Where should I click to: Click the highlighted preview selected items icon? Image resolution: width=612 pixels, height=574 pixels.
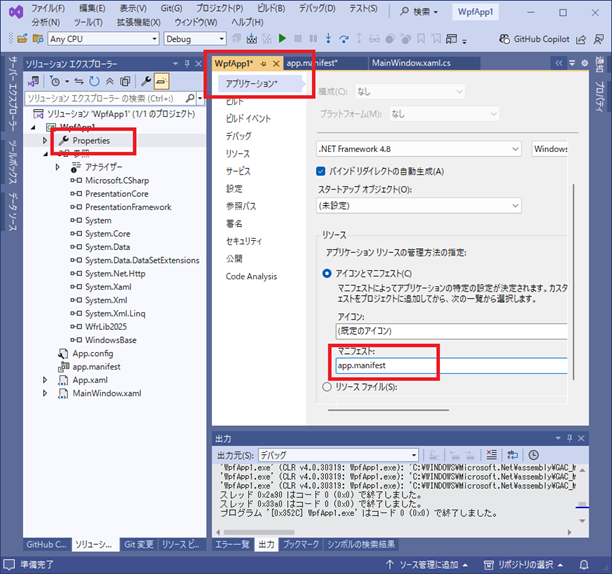pos(162,81)
